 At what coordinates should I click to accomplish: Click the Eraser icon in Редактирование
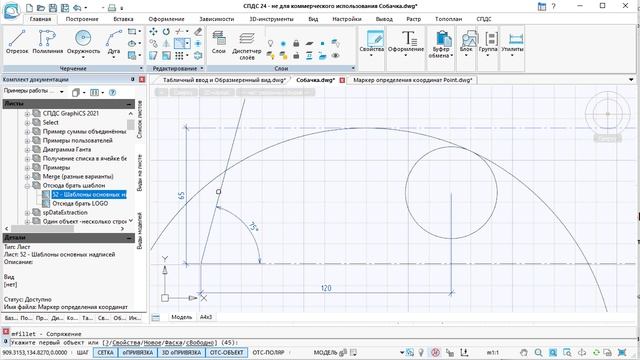coord(198,31)
